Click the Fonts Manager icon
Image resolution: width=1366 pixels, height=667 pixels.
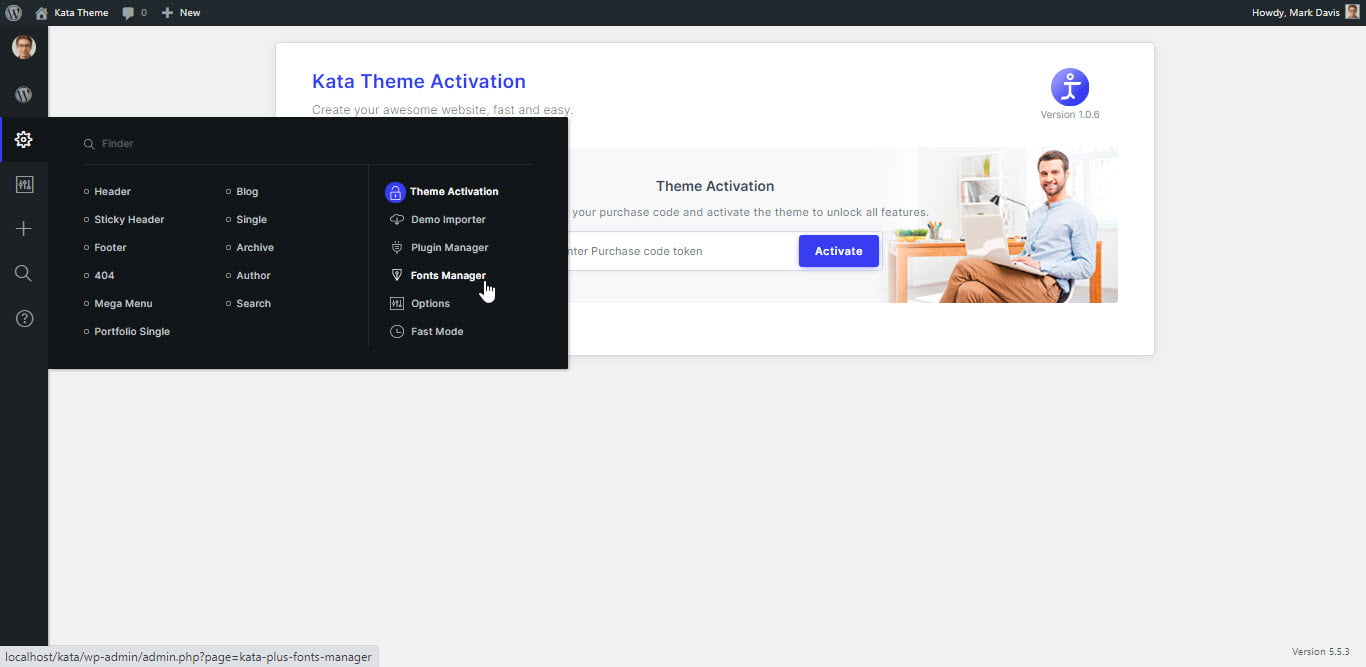coord(397,275)
